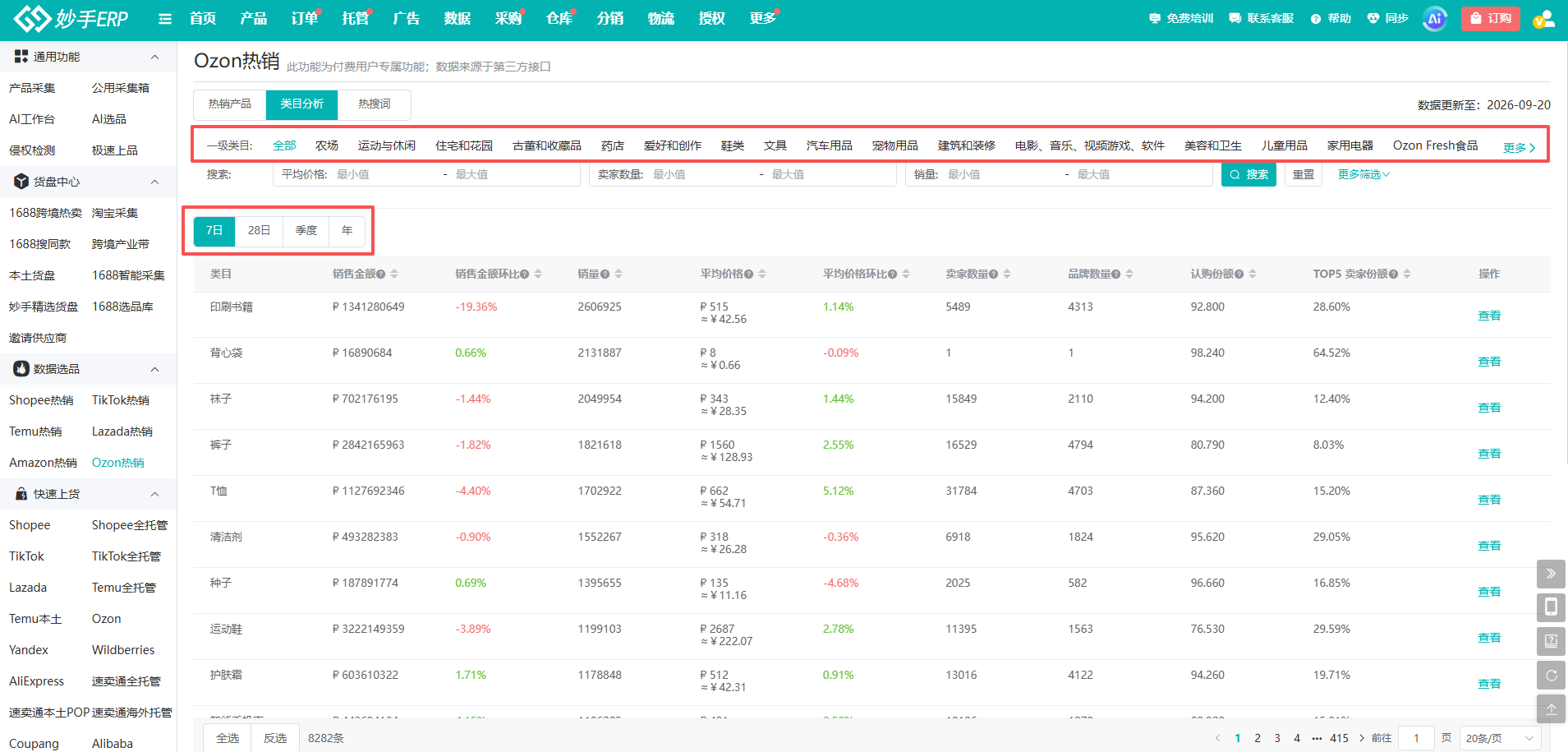Focus the 平均价格 最小值 input
The width and height of the screenshot is (1568, 752).
pos(386,174)
